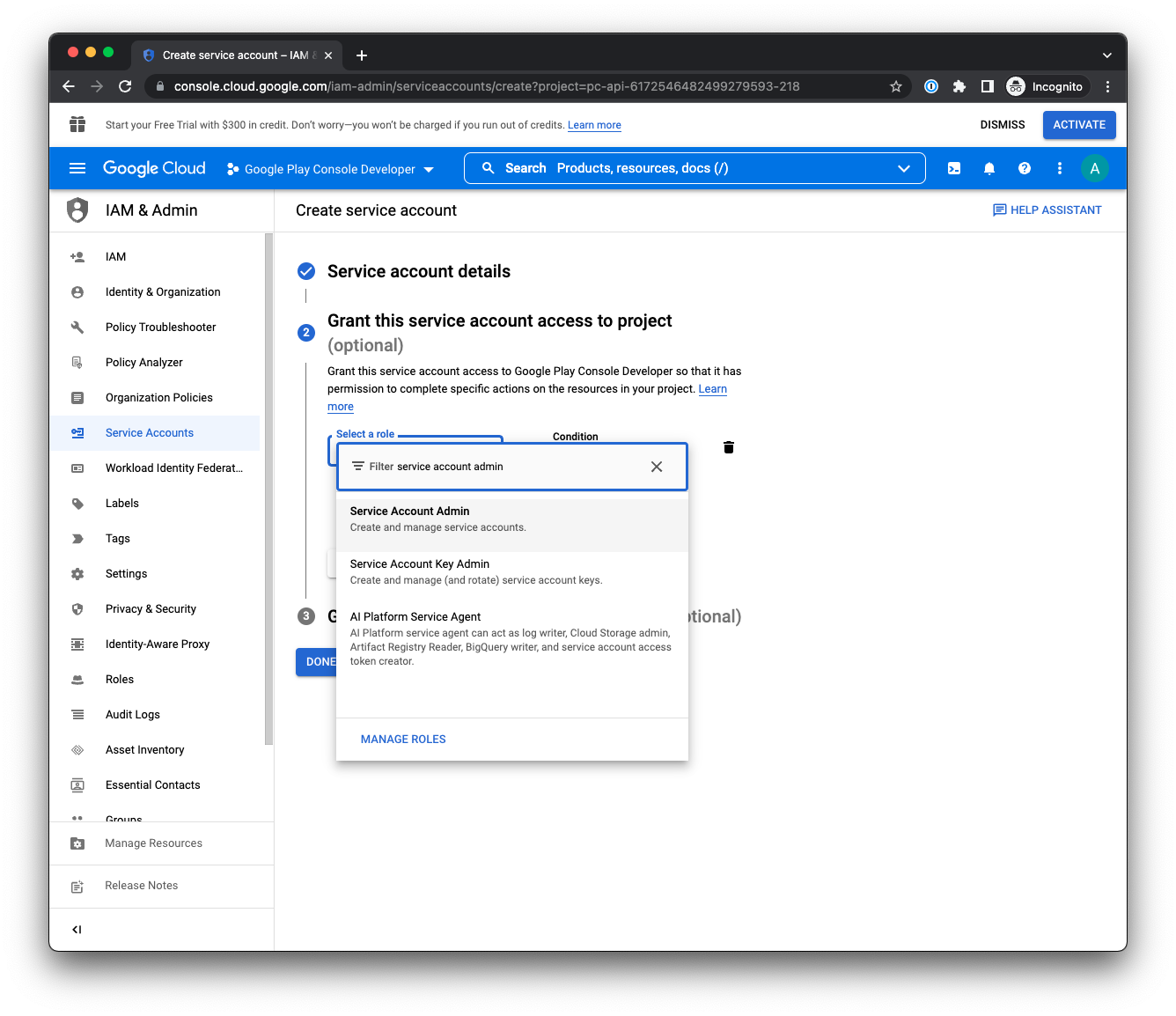Image resolution: width=1176 pixels, height=1016 pixels.
Task: Click the Google Cloud logo
Action: click(x=154, y=168)
